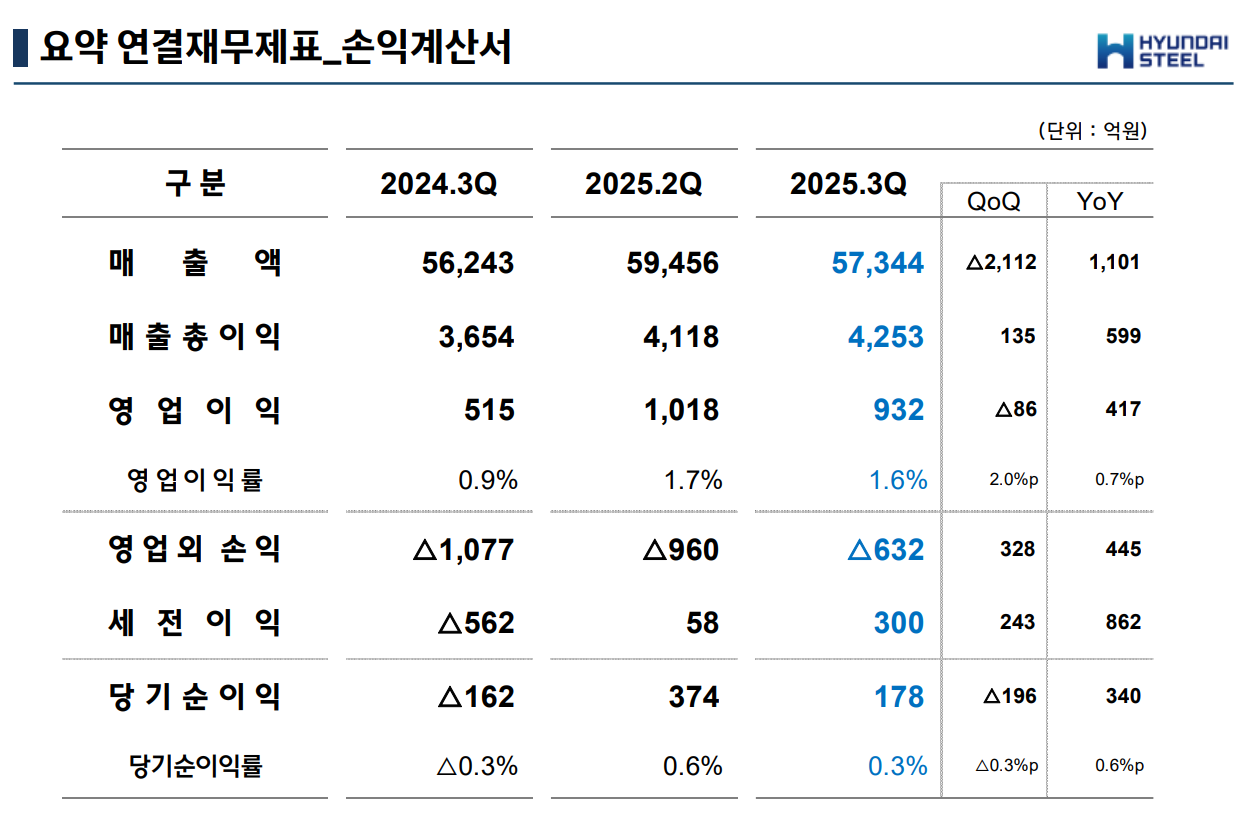Image resolution: width=1237 pixels, height=837 pixels.
Task: Click the YoY sub-column header
Action: point(1099,201)
